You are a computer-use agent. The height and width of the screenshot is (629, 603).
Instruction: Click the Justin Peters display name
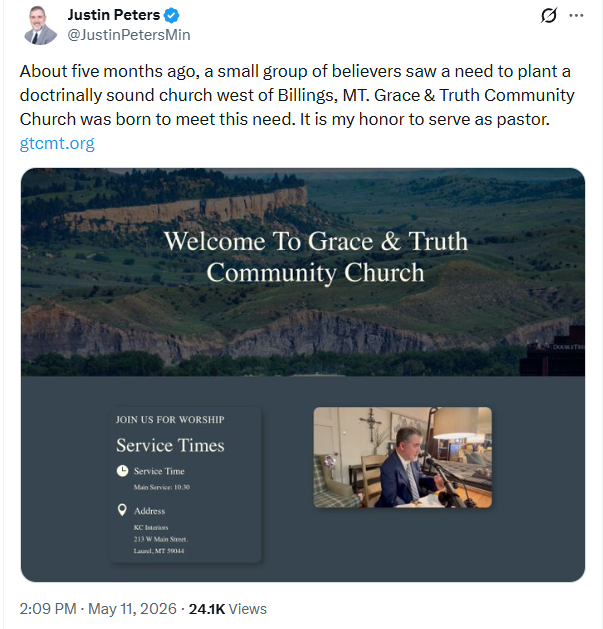click(114, 15)
